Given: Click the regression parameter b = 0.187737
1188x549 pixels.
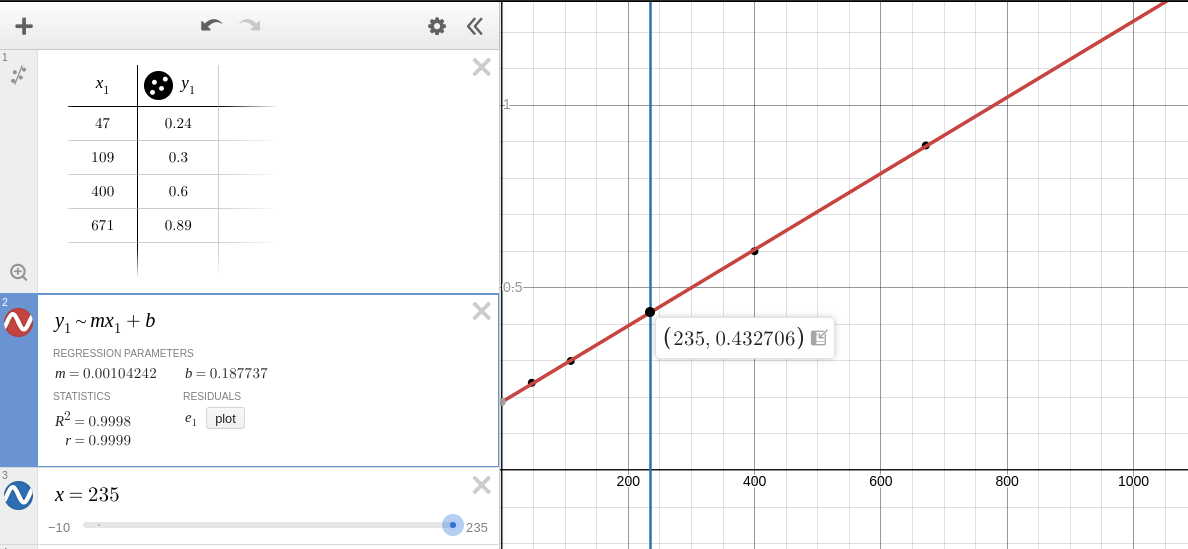Looking at the screenshot, I should pyautogui.click(x=226, y=373).
